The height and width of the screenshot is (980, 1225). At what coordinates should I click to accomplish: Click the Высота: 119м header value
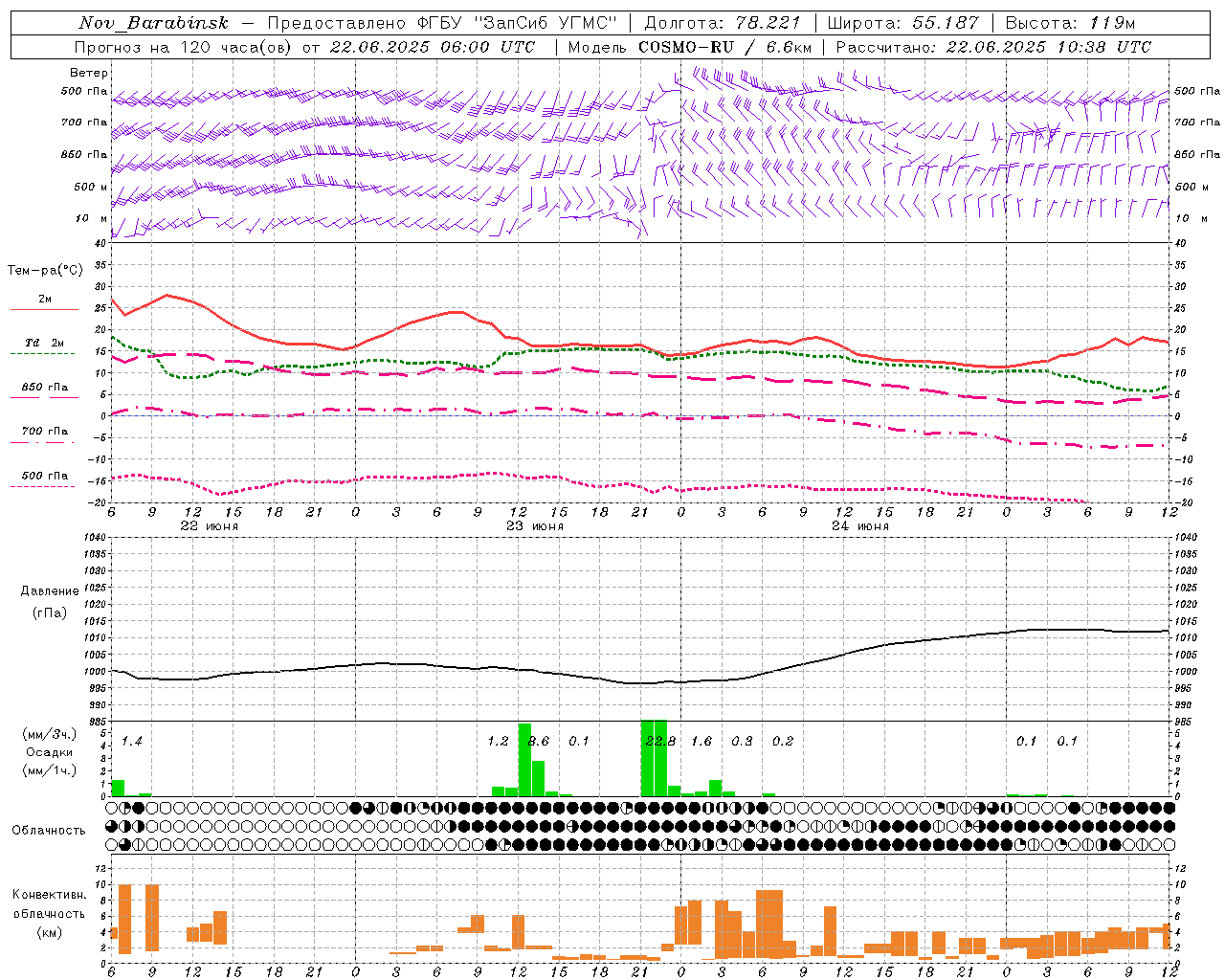coord(1070,23)
